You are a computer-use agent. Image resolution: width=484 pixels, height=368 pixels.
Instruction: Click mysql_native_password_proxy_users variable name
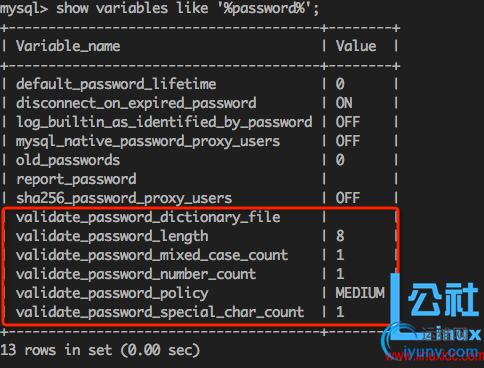tap(148, 141)
